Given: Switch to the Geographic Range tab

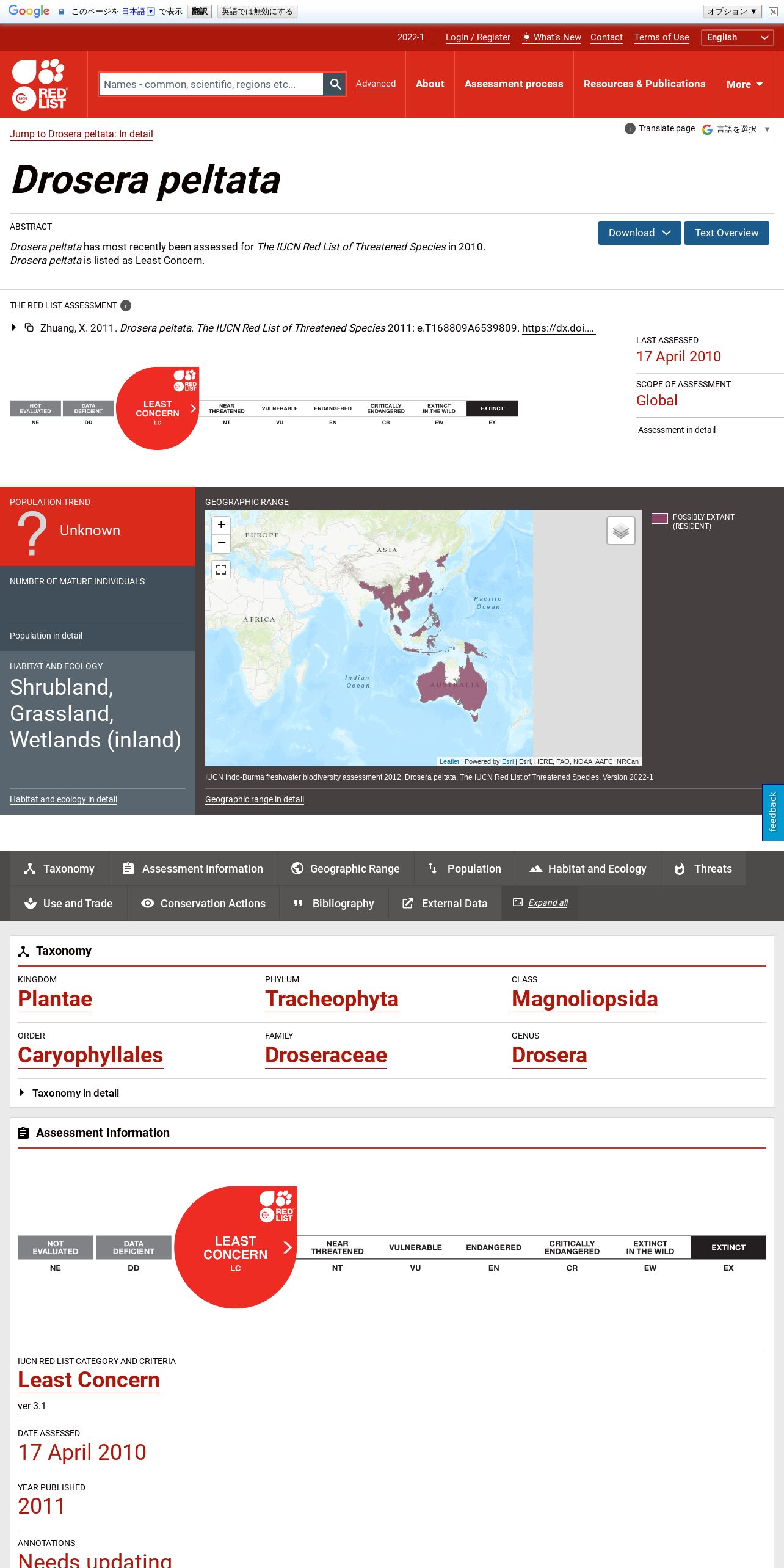Looking at the screenshot, I should click(x=346, y=868).
